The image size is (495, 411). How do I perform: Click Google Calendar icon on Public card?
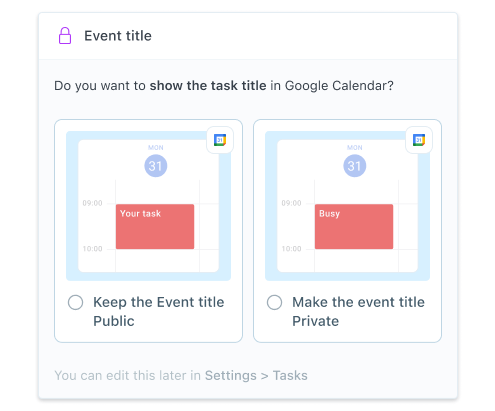(220, 140)
